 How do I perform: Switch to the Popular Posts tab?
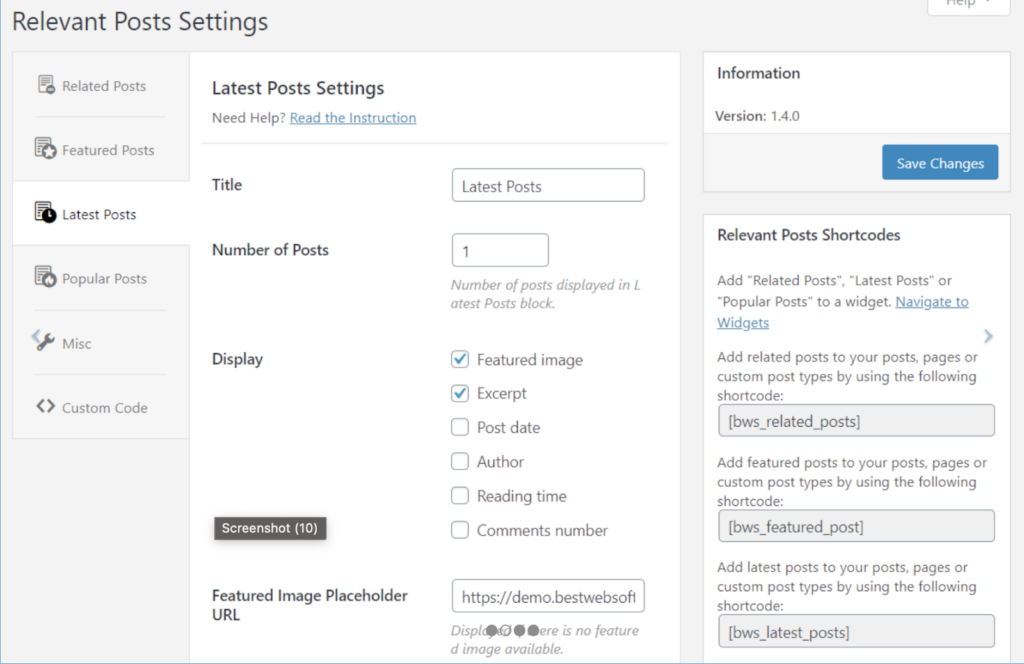click(x=103, y=279)
